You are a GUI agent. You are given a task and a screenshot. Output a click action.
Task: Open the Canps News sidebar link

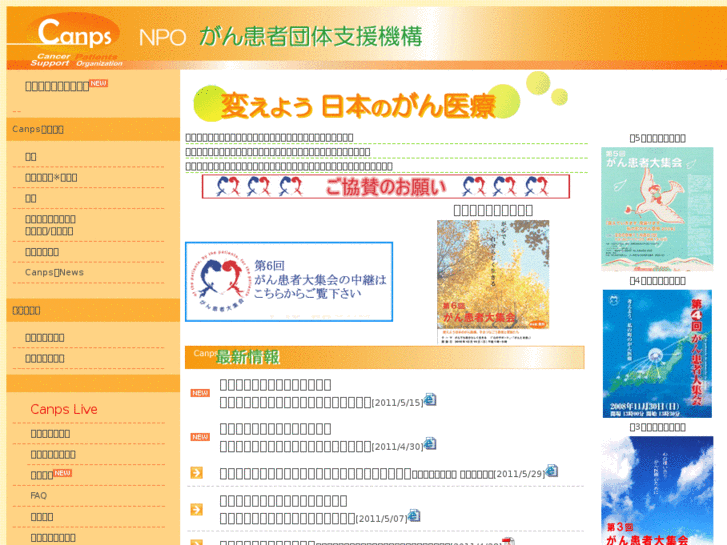tap(54, 272)
